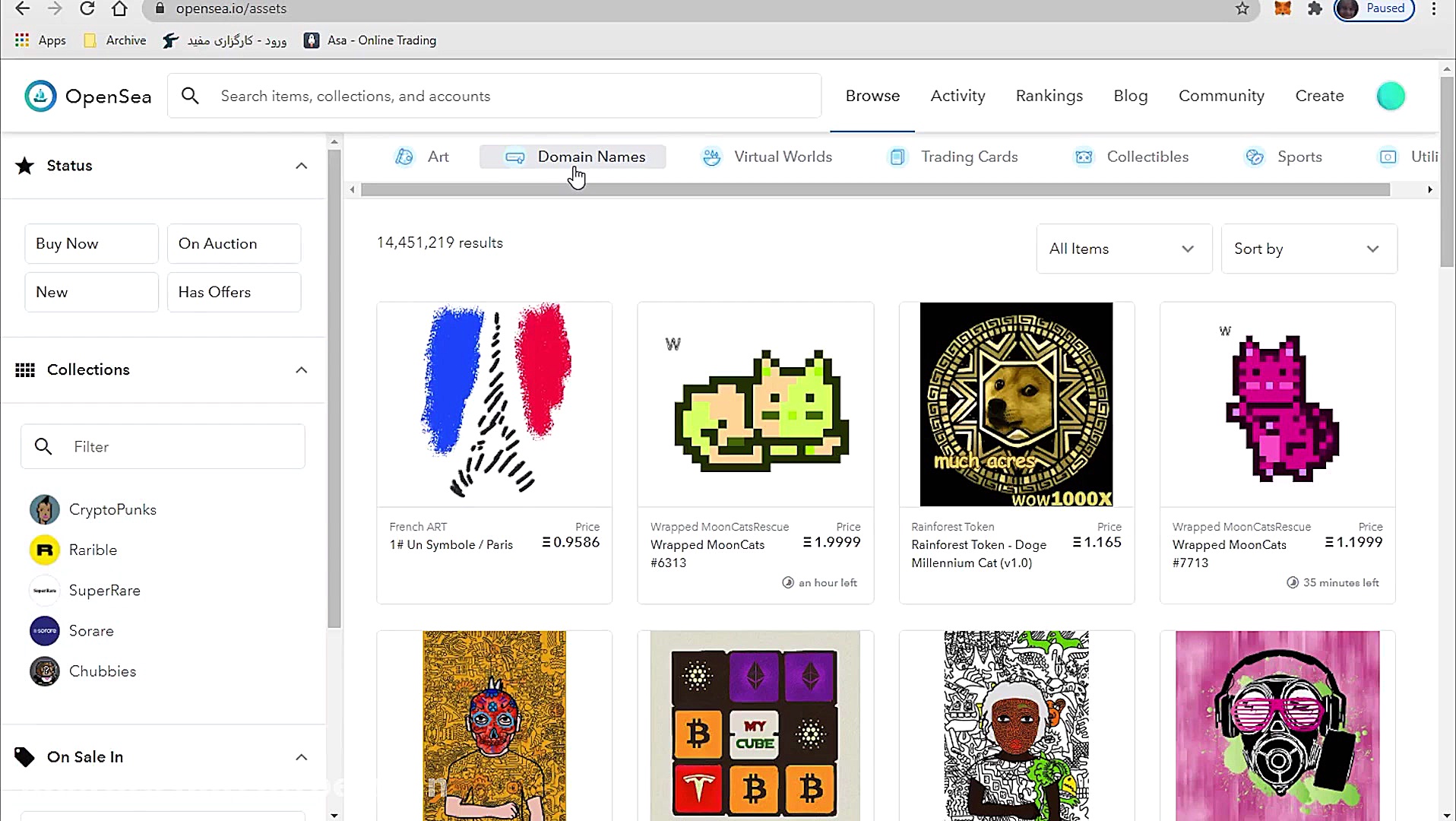Reload the page with refresh icon

87,8
